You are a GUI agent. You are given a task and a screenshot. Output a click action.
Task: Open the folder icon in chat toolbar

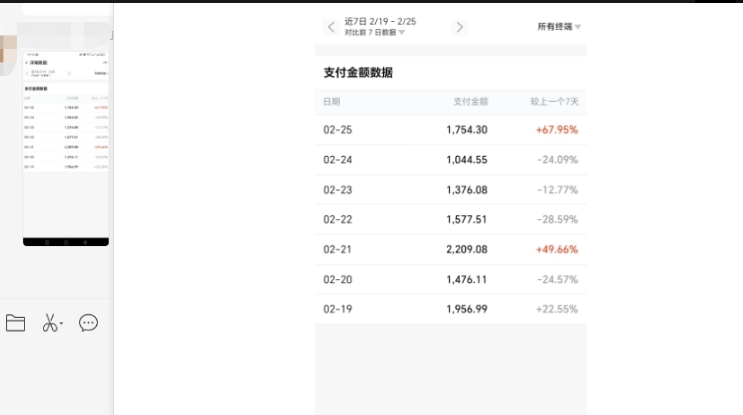click(15, 323)
